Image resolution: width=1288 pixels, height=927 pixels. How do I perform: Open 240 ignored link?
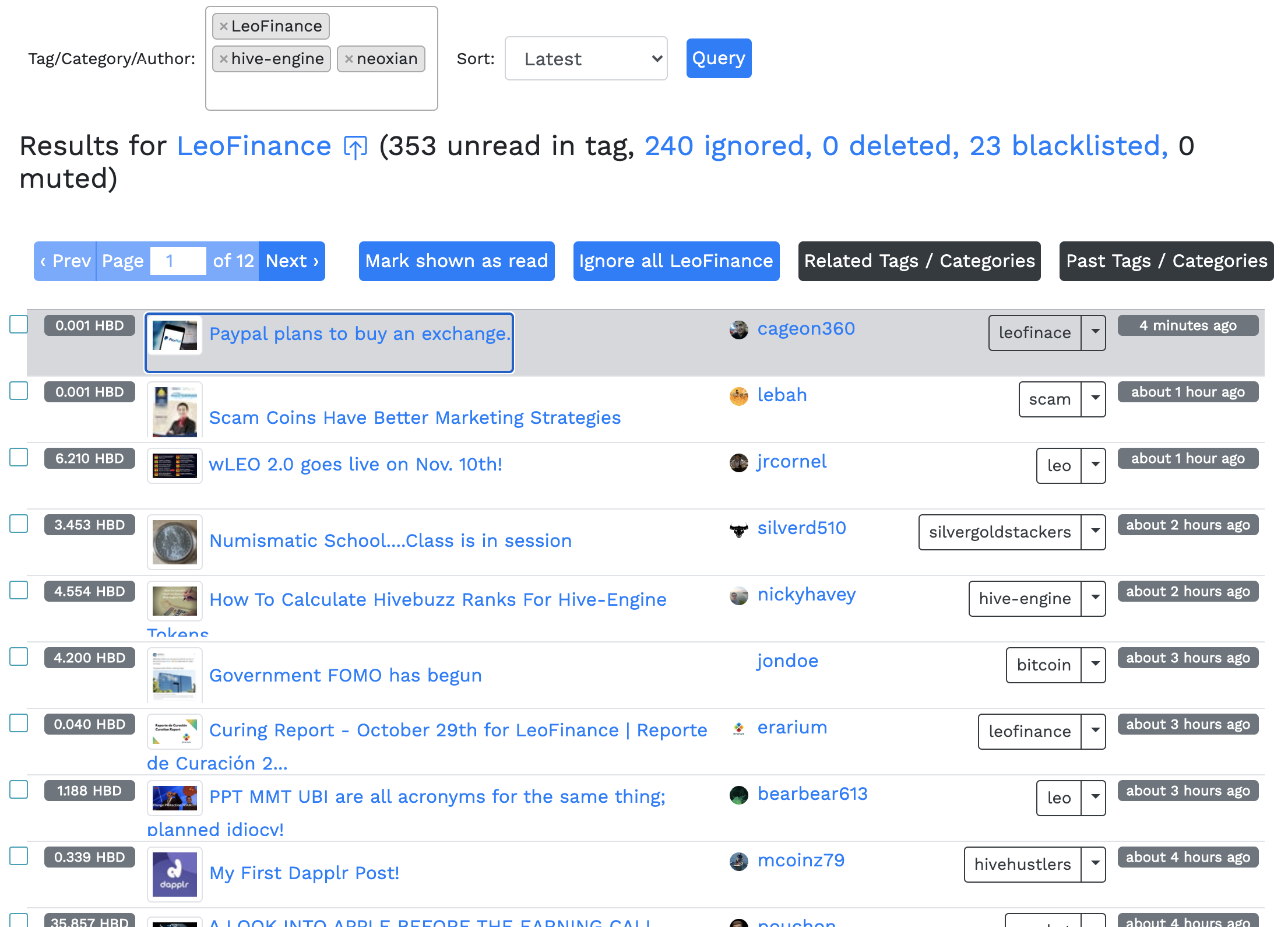point(729,146)
